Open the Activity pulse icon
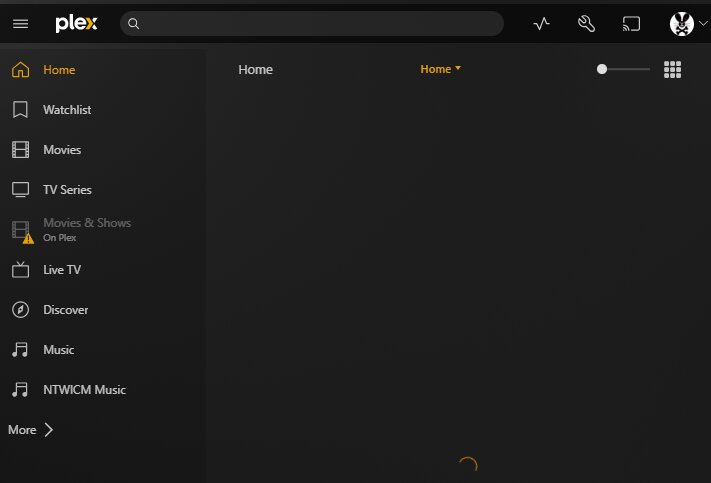Viewport: 711px width, 483px height. click(x=541, y=24)
